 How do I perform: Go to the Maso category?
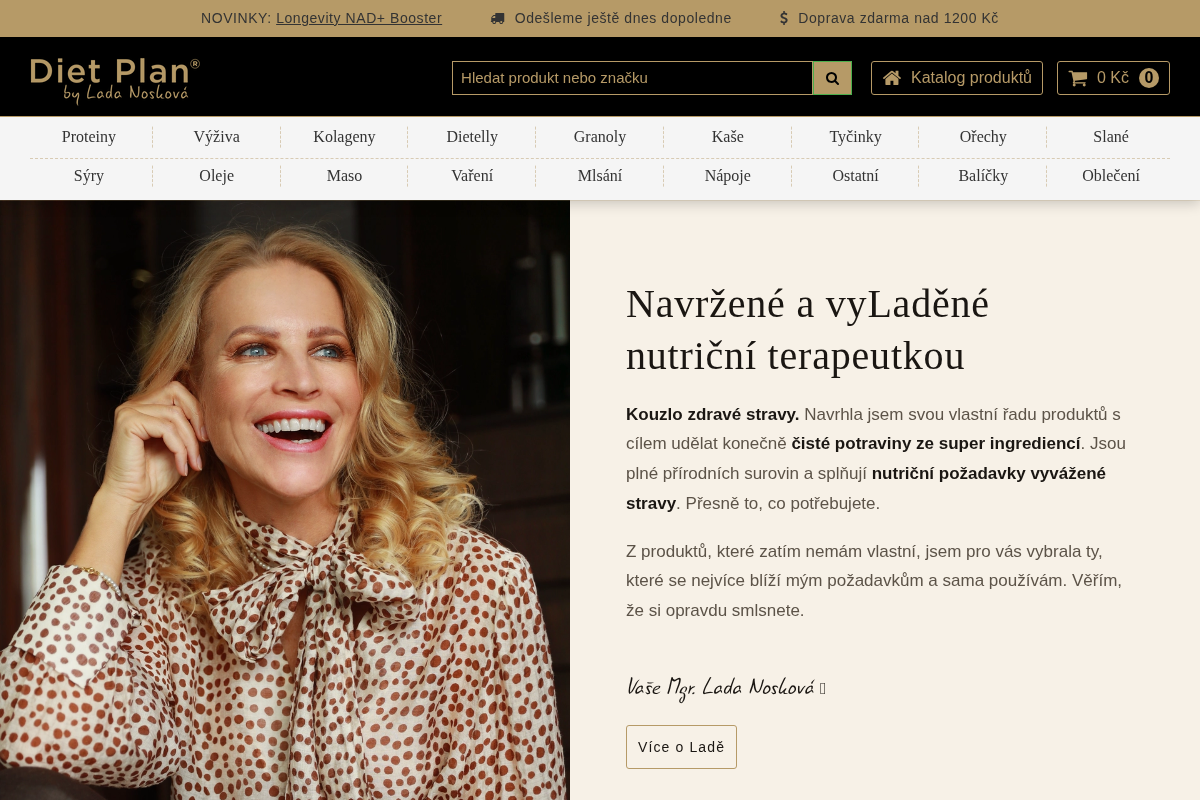tap(344, 176)
